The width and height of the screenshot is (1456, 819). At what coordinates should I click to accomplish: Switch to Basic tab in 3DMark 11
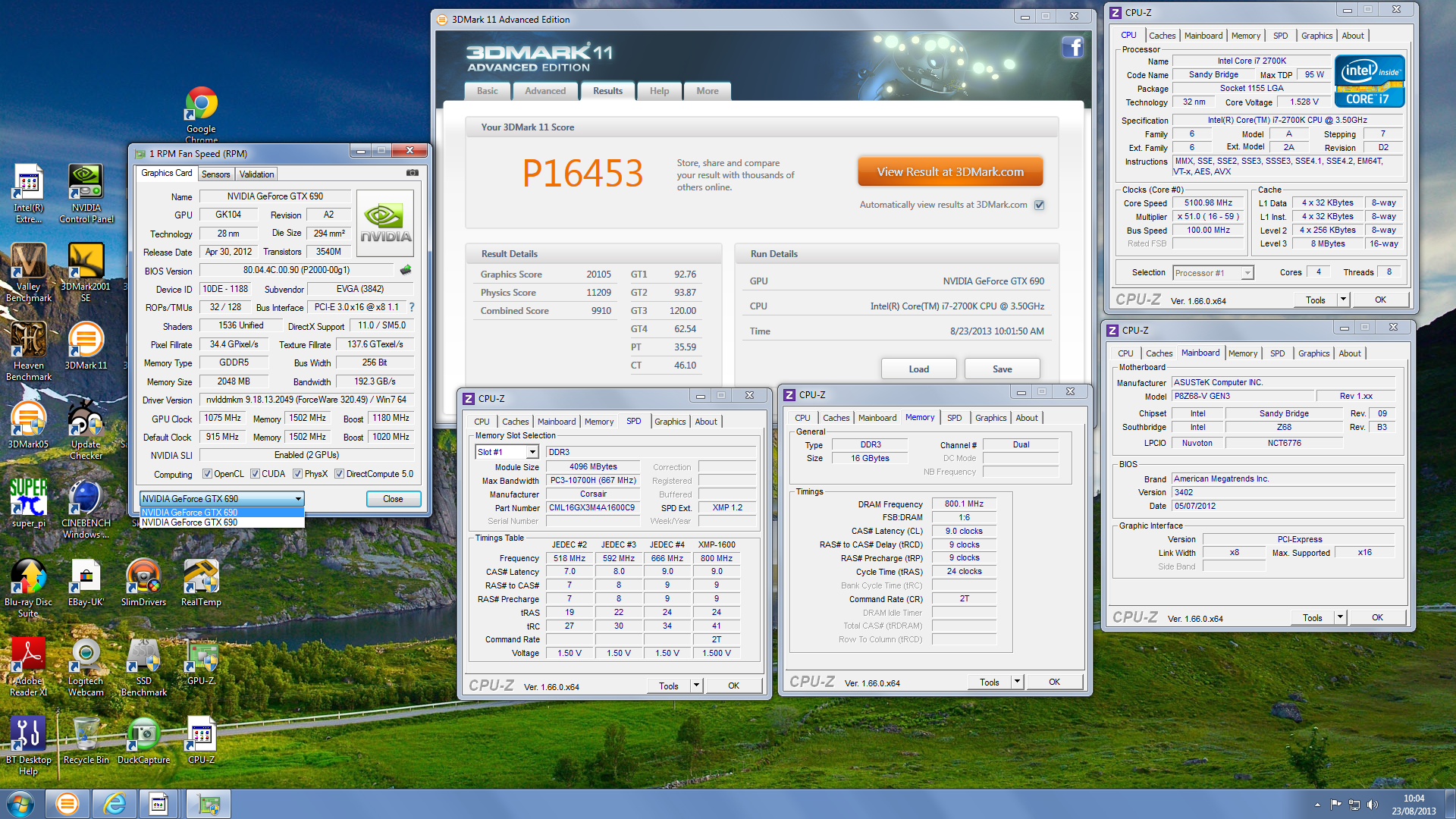pyautogui.click(x=488, y=91)
